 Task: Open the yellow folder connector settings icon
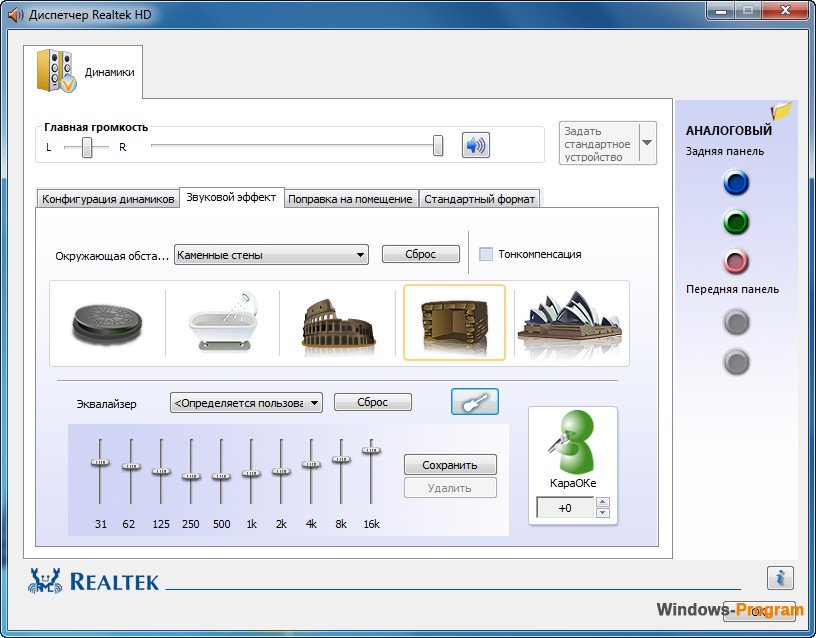point(781,110)
